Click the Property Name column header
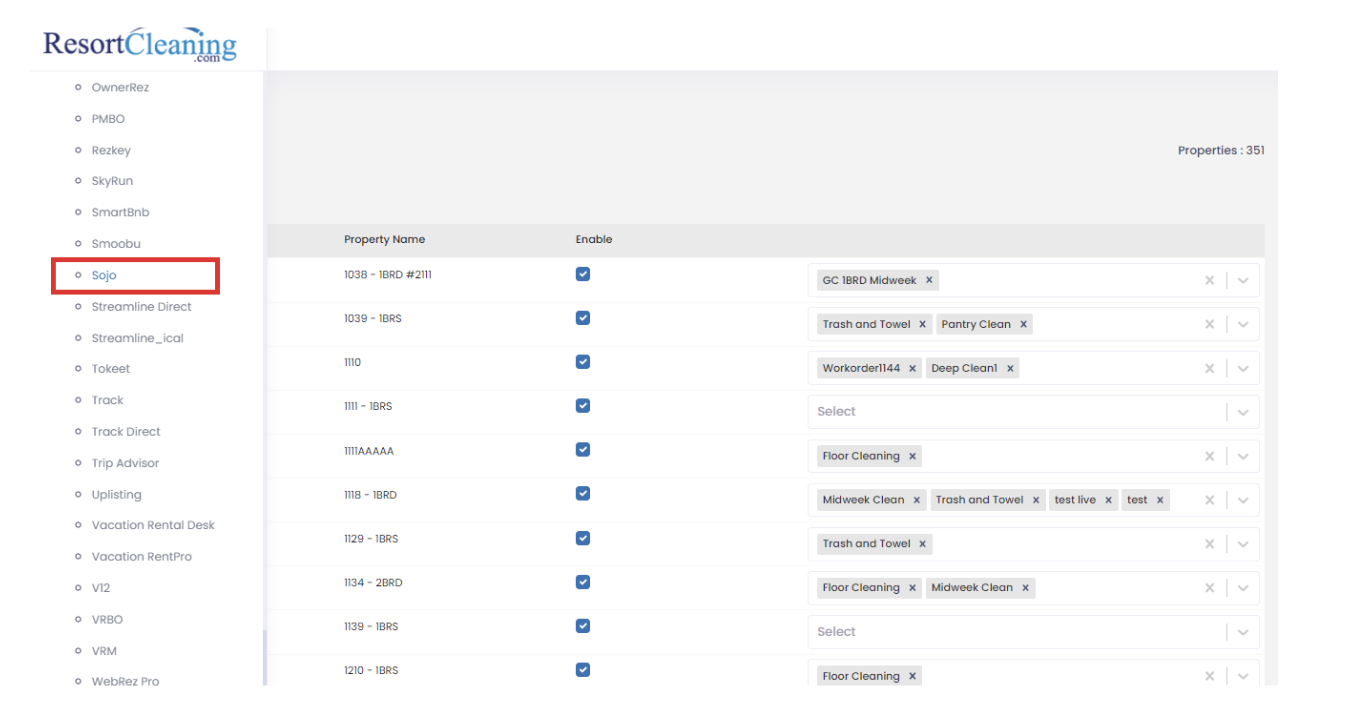This screenshot has height=726, width=1346. [x=384, y=240]
